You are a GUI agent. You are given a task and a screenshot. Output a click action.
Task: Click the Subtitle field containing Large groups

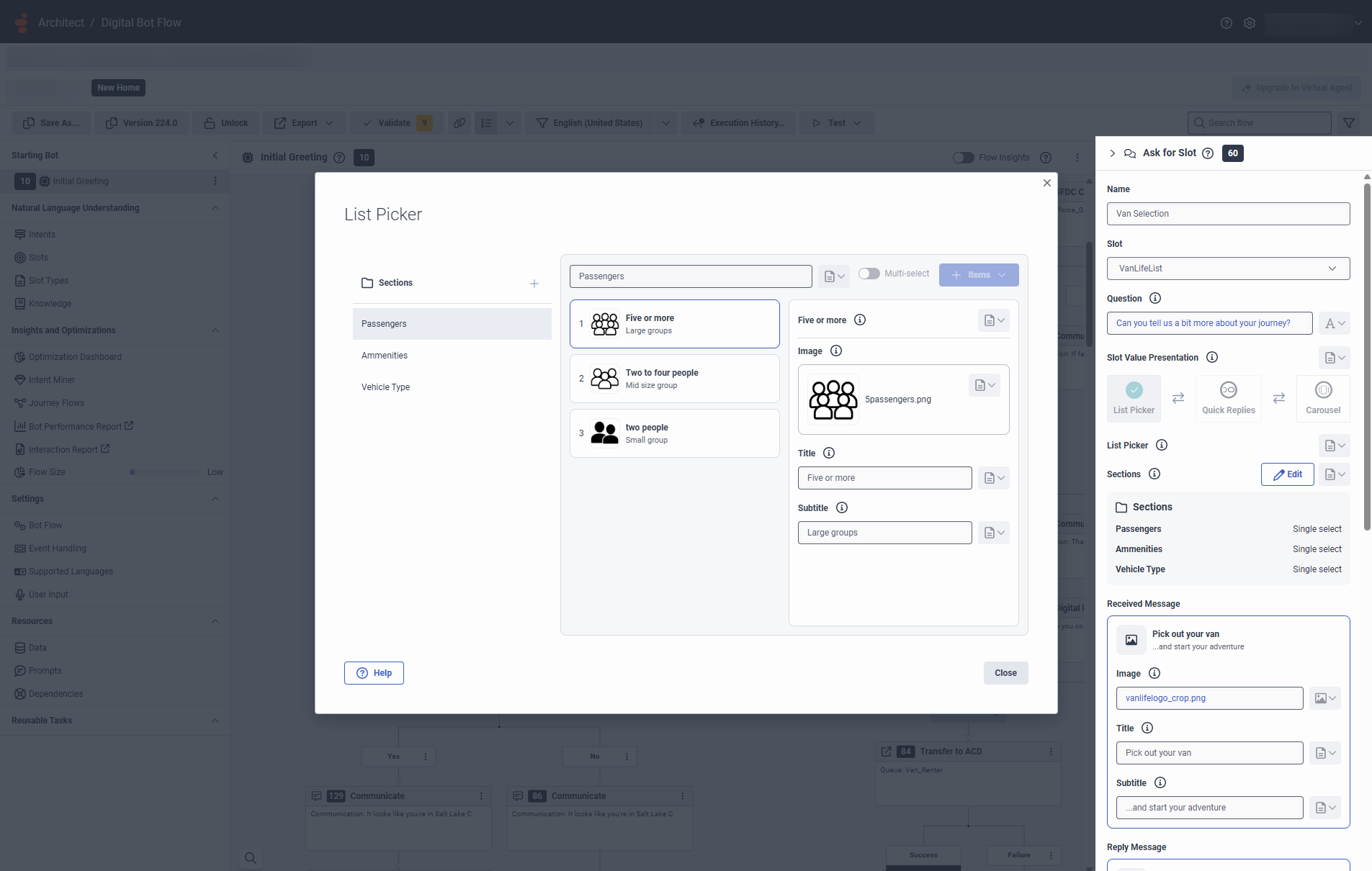pyautogui.click(x=884, y=532)
